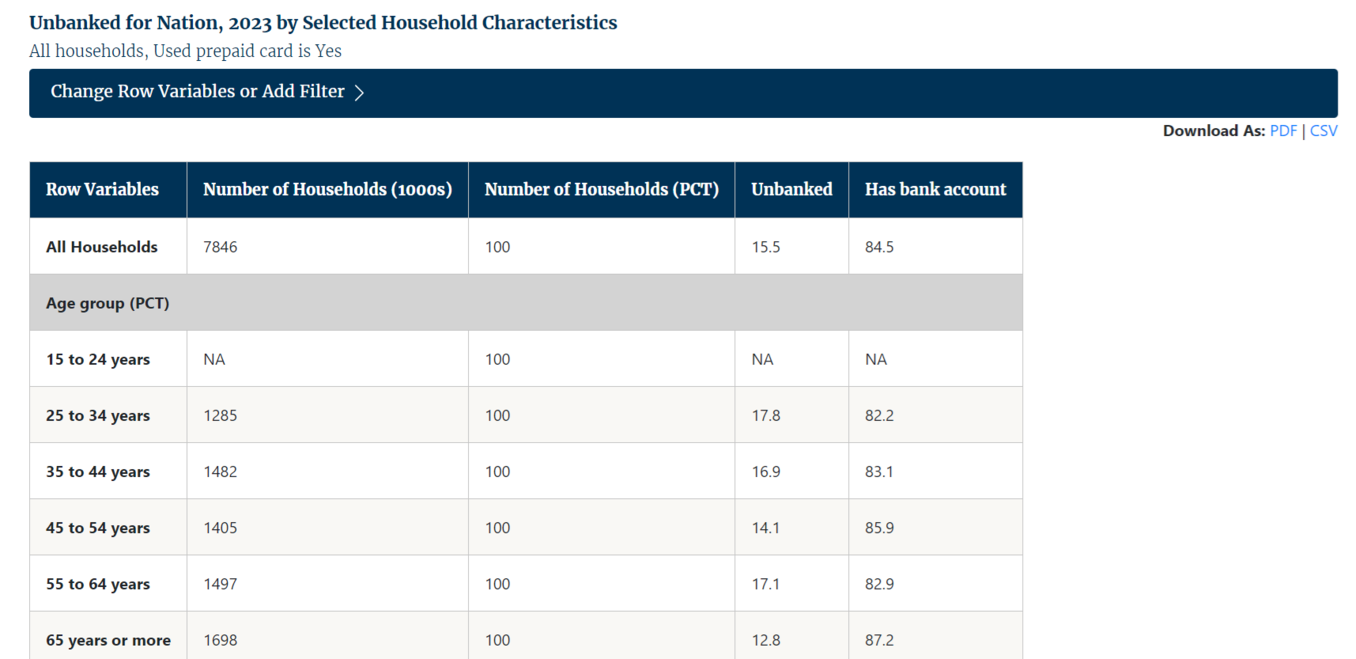The height and width of the screenshot is (659, 1356).
Task: Download the table as CSV
Action: click(1323, 131)
